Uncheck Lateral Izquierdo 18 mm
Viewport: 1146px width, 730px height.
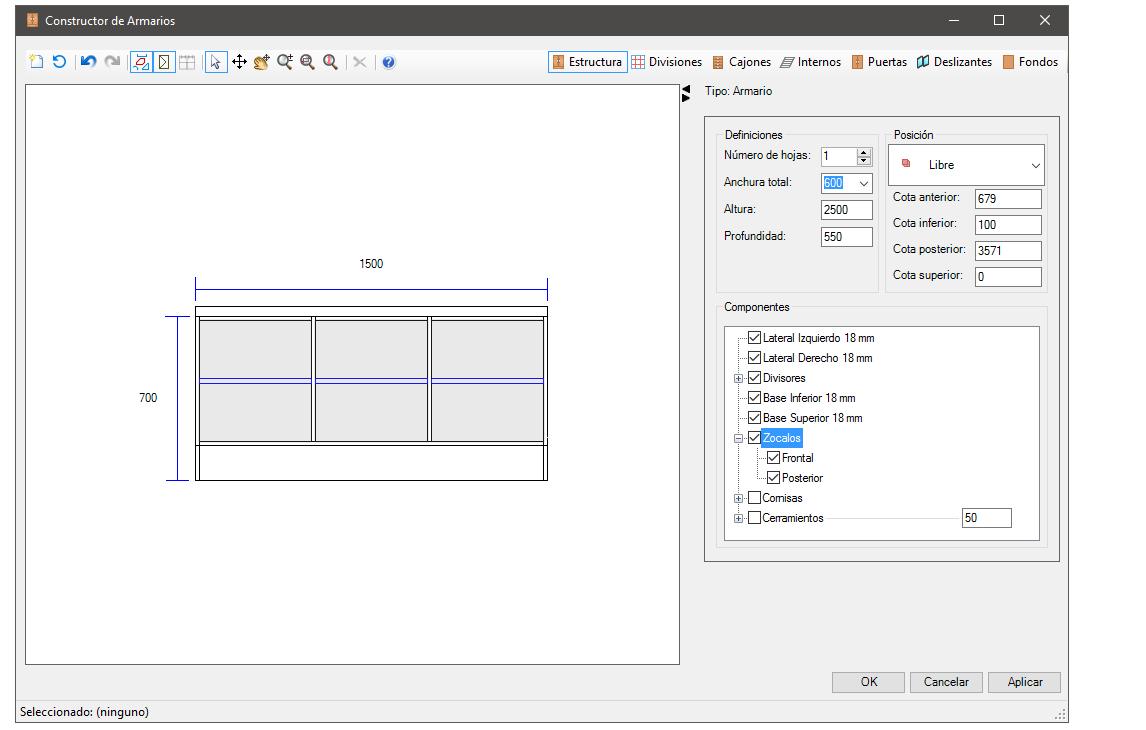click(755, 338)
